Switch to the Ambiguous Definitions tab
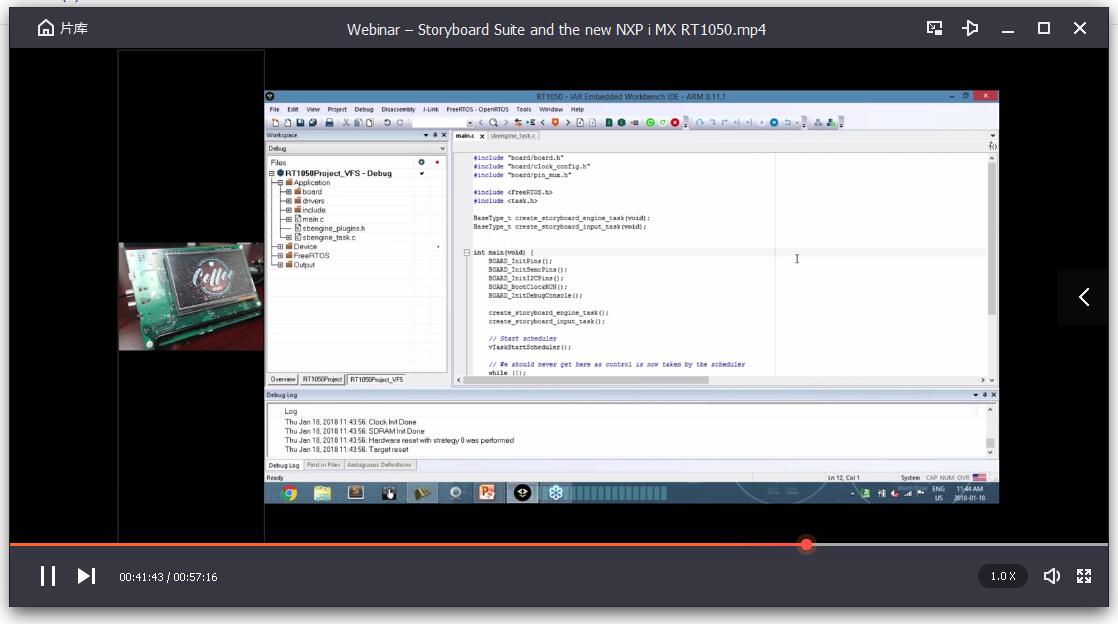The height and width of the screenshot is (624, 1118). pyautogui.click(x=379, y=465)
